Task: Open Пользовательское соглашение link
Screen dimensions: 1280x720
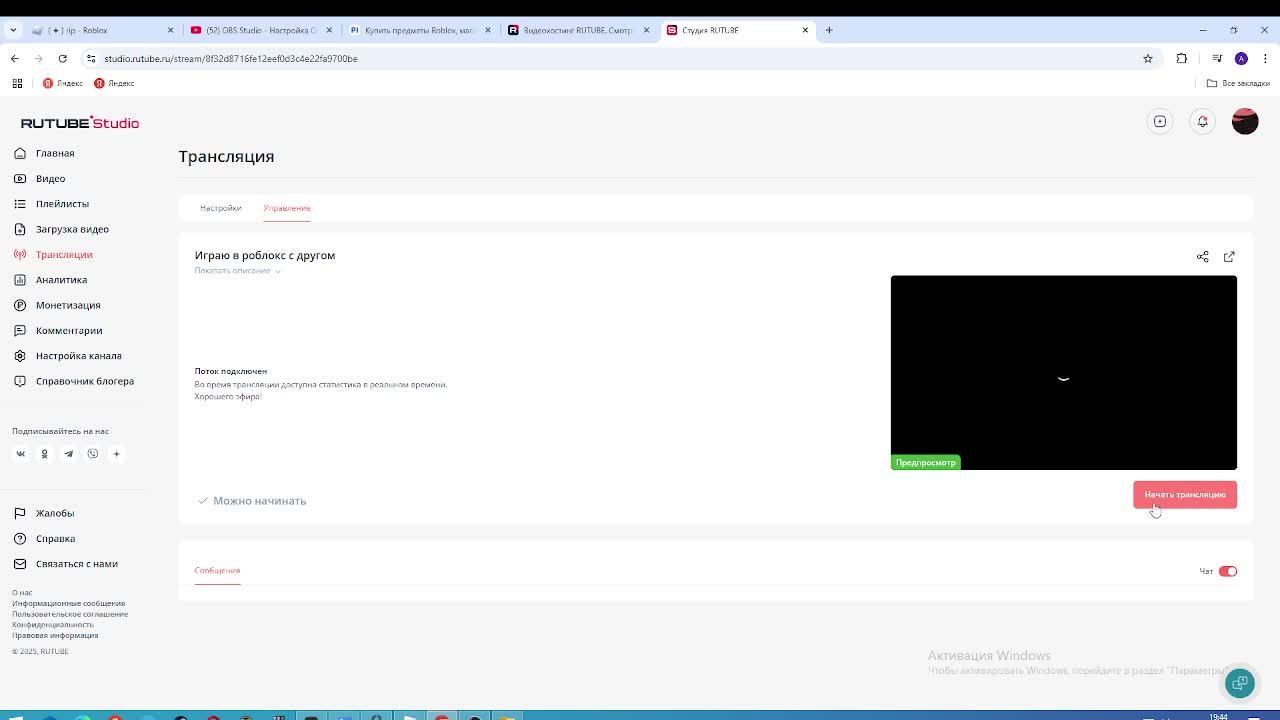Action: 70,614
